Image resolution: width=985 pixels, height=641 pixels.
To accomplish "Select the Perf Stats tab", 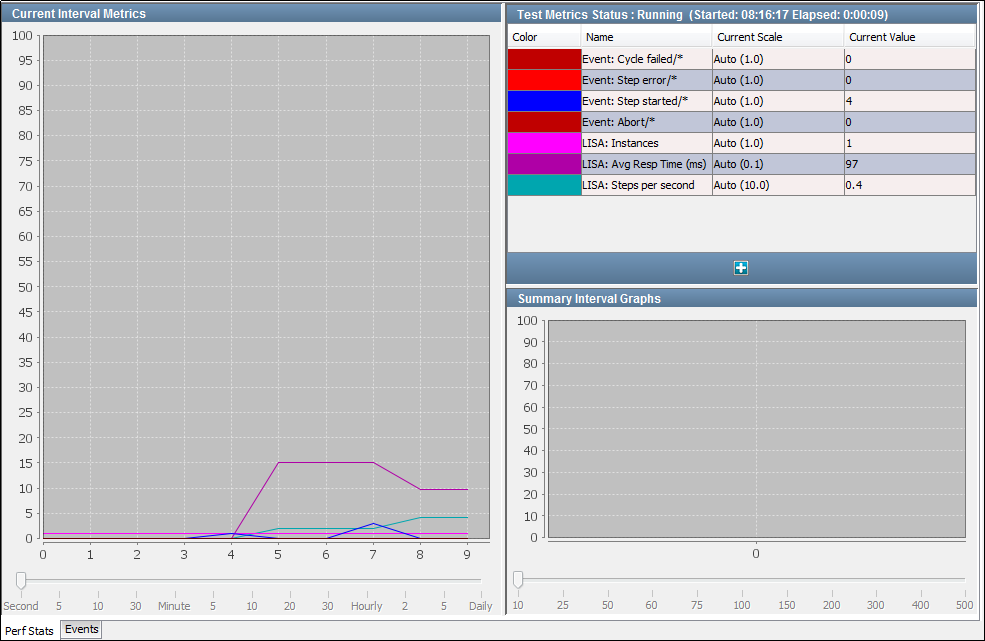I will (x=30, y=631).
